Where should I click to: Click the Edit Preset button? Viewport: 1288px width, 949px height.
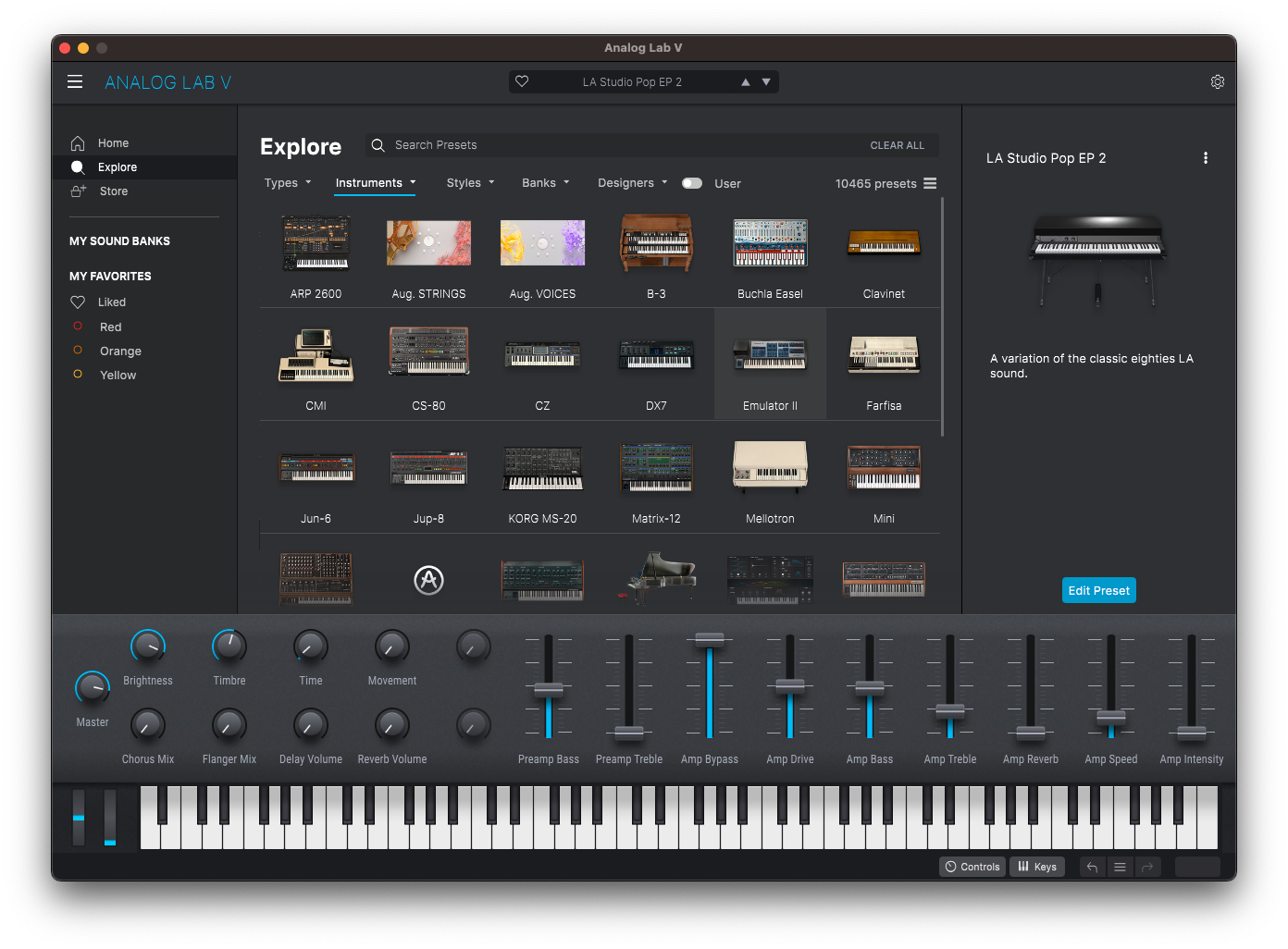(x=1098, y=590)
